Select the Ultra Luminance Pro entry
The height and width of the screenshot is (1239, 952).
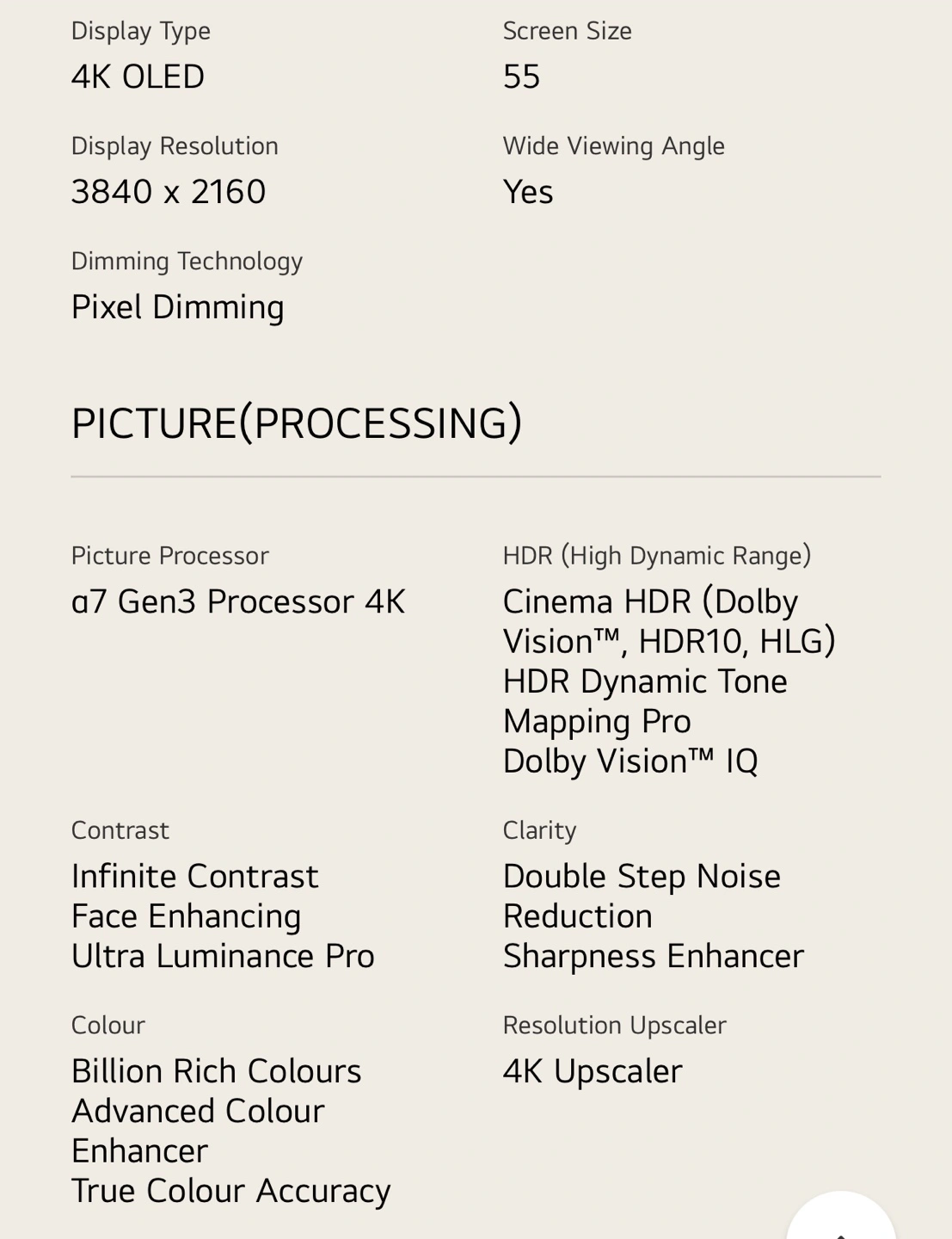coord(223,956)
